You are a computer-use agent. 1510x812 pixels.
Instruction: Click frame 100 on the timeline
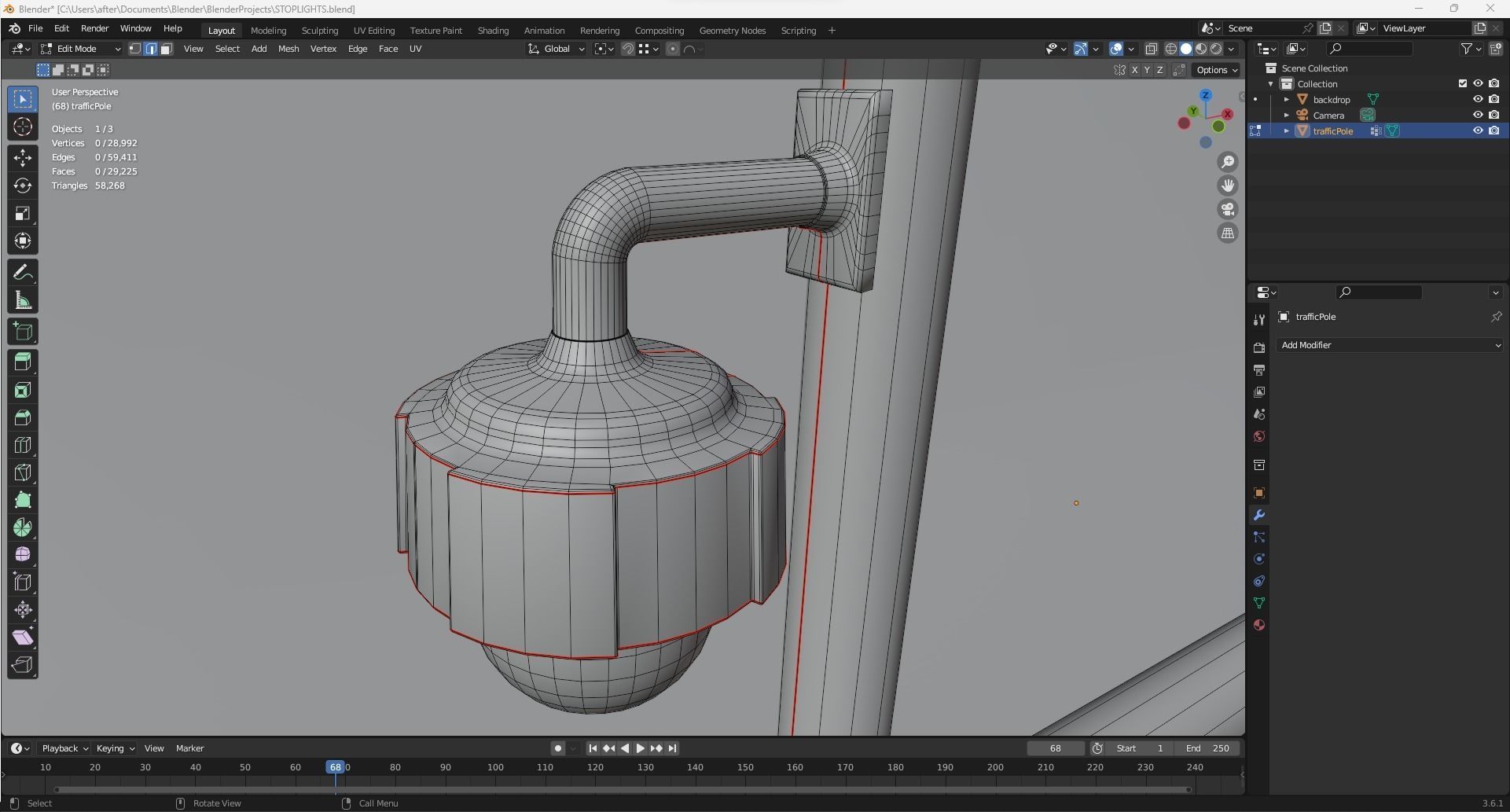tap(495, 767)
